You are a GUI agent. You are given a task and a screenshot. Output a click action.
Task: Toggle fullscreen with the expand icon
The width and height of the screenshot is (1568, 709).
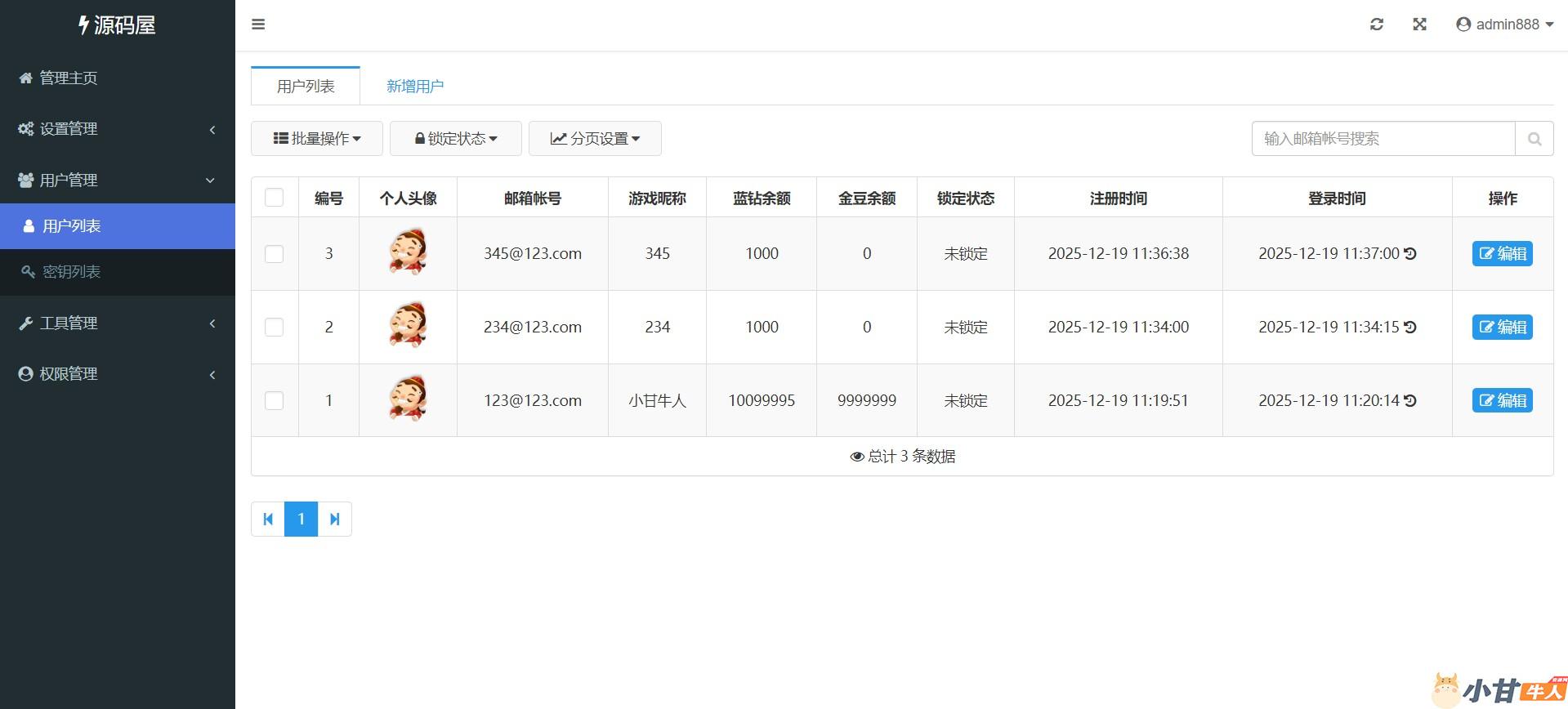(1420, 25)
